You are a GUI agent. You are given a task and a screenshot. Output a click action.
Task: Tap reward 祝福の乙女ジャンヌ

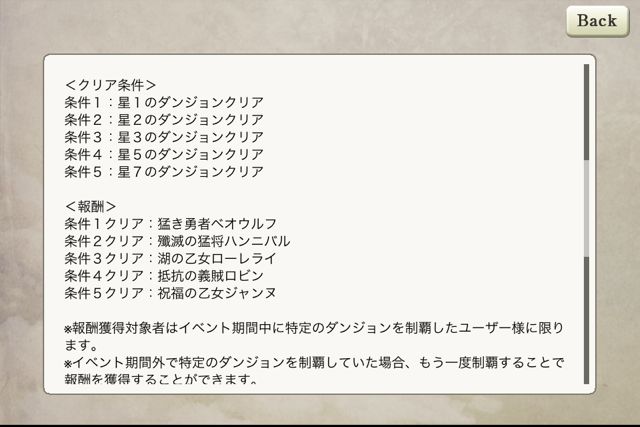[217, 293]
